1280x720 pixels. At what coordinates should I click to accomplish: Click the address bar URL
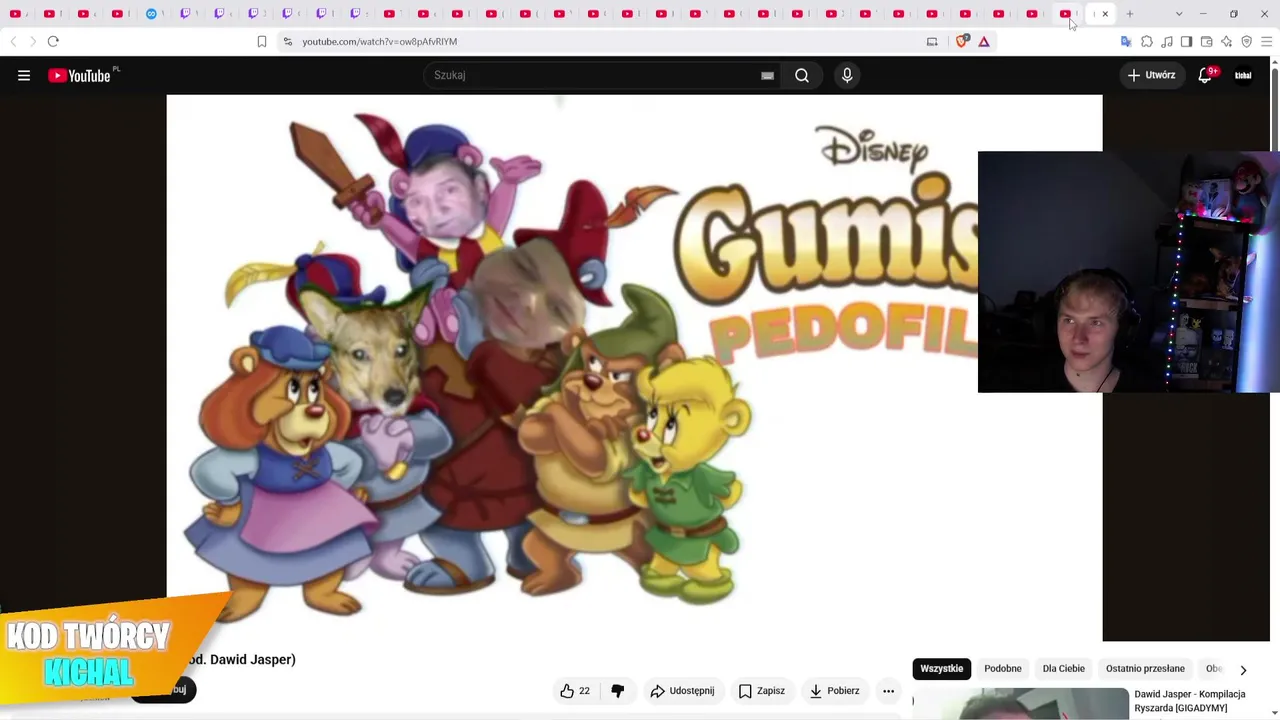[380, 41]
